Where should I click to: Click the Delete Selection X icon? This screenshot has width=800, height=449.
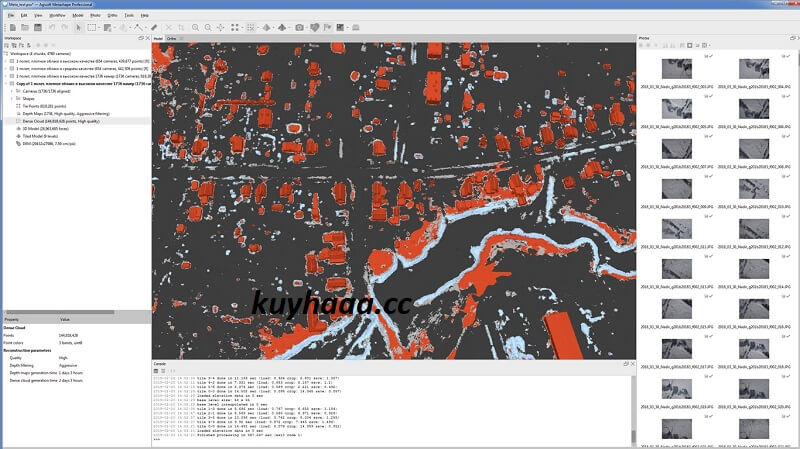(x=168, y=28)
